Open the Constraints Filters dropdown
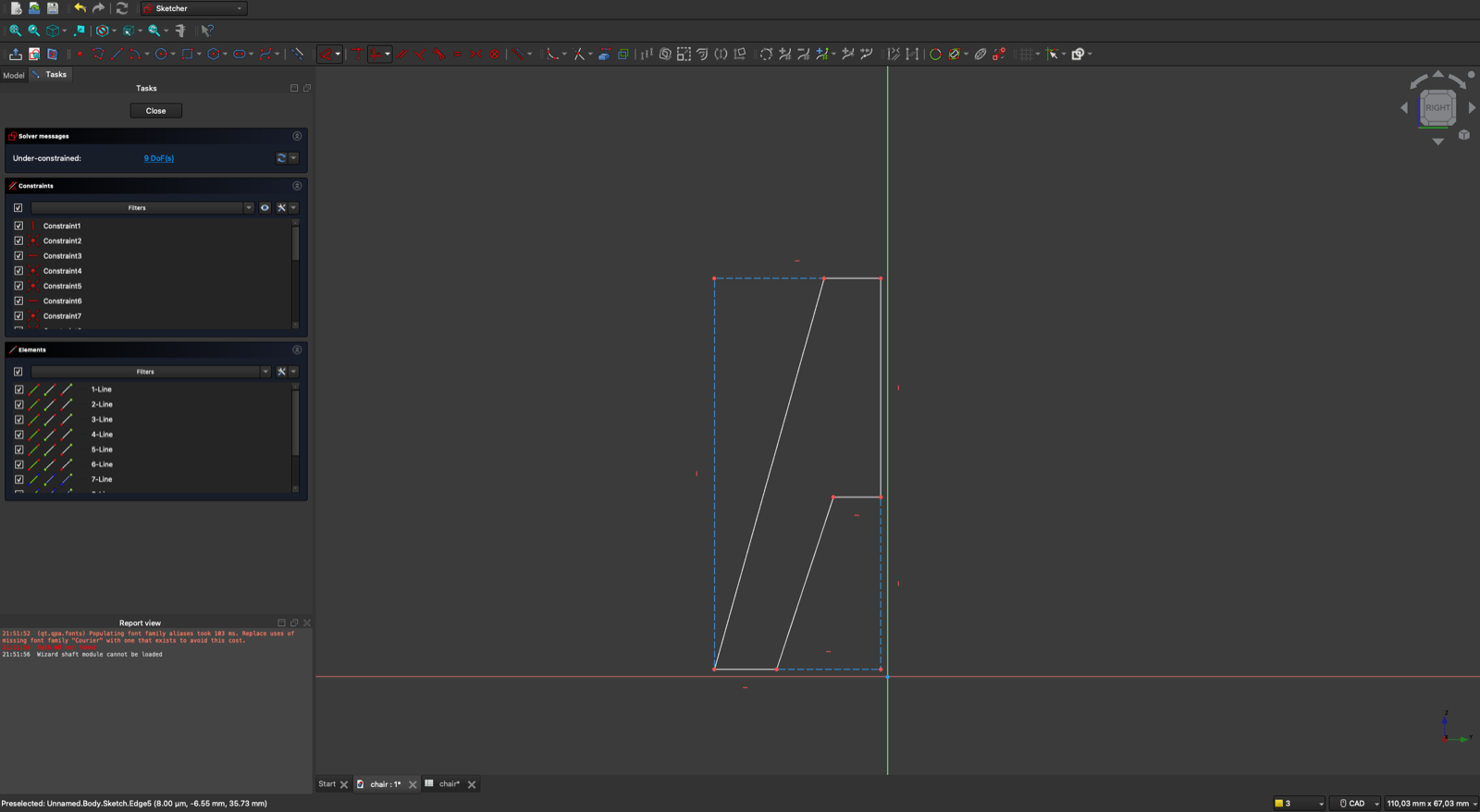The width and height of the screenshot is (1480, 812). click(142, 208)
